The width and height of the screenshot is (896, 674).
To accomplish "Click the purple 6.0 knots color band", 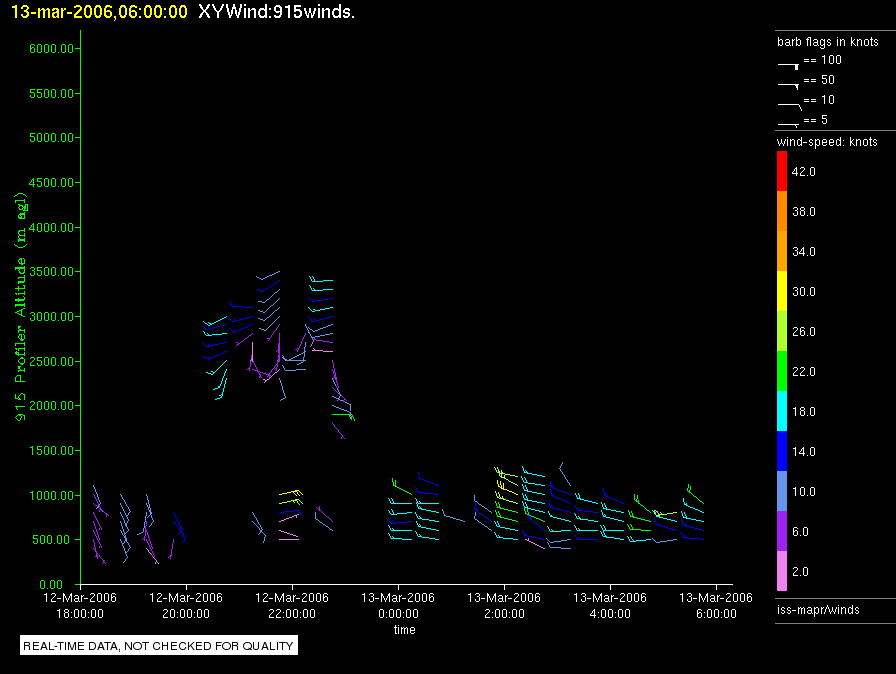I will (x=782, y=531).
